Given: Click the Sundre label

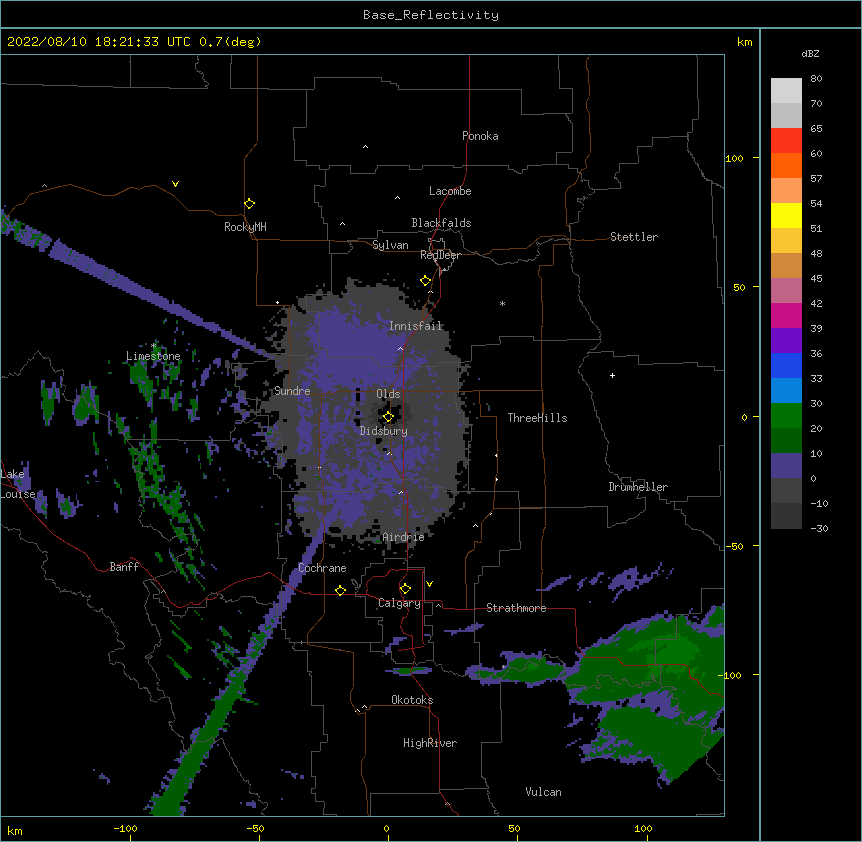Looking at the screenshot, I should (292, 391).
